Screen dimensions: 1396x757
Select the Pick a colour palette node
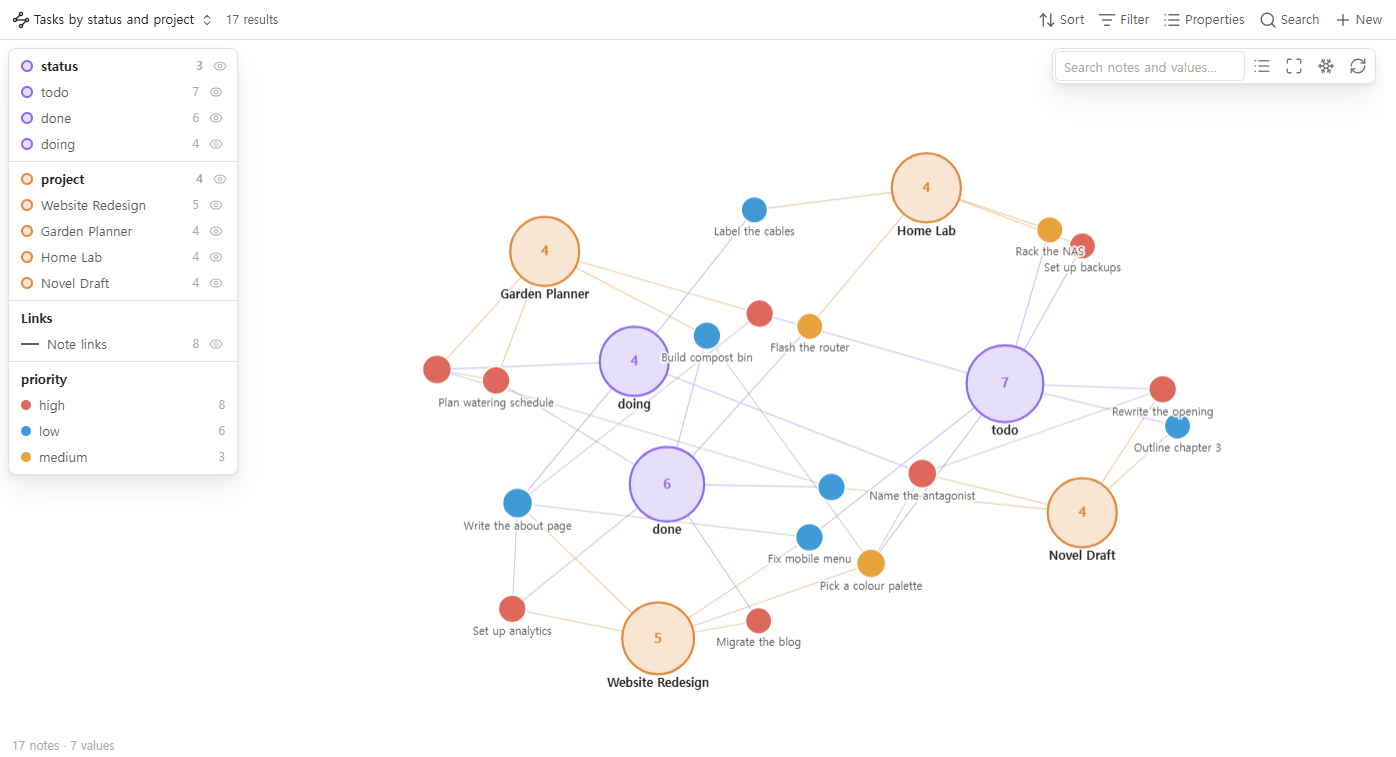pyautogui.click(x=871, y=564)
